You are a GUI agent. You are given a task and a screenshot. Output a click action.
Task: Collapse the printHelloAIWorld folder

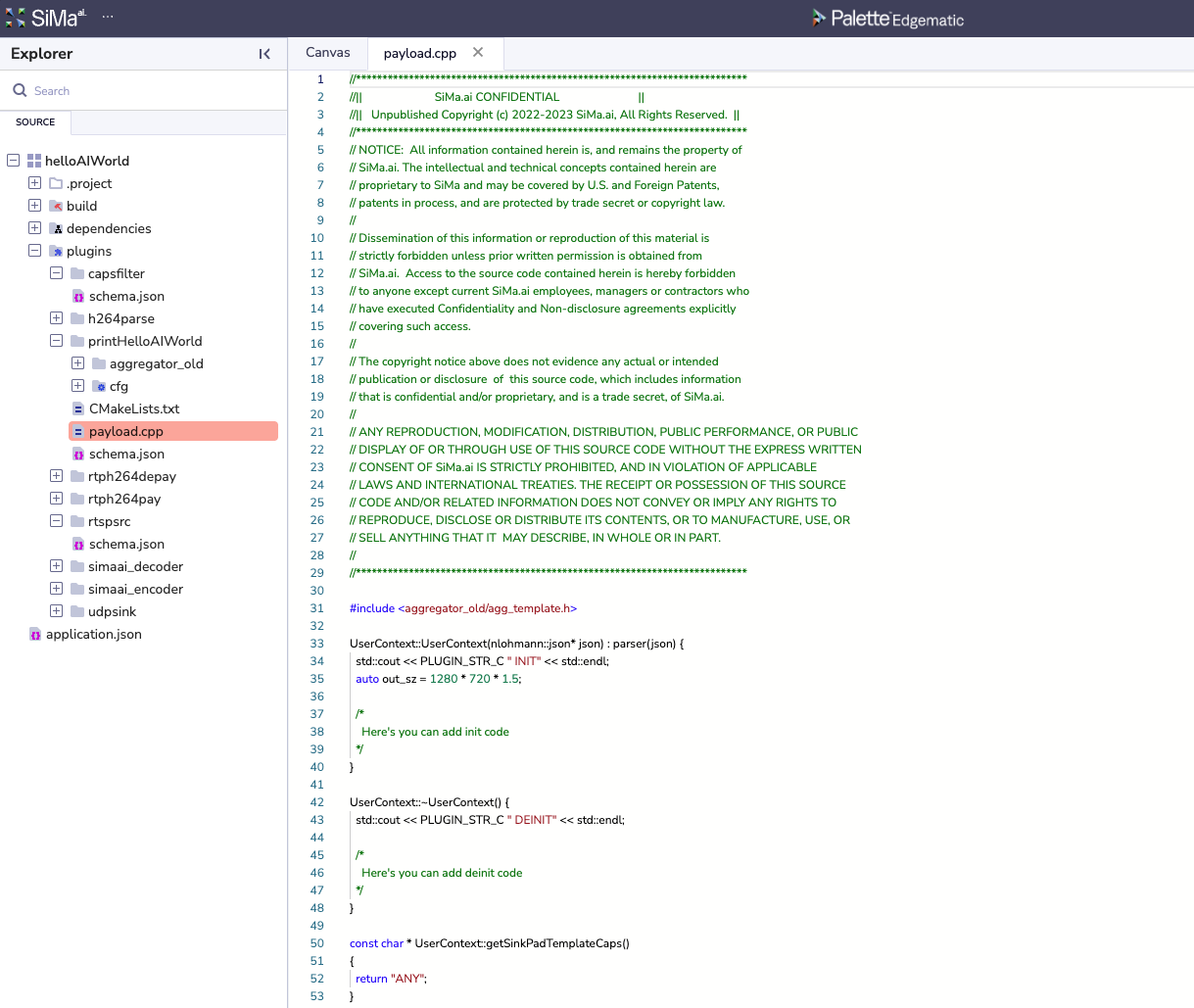coord(57,341)
